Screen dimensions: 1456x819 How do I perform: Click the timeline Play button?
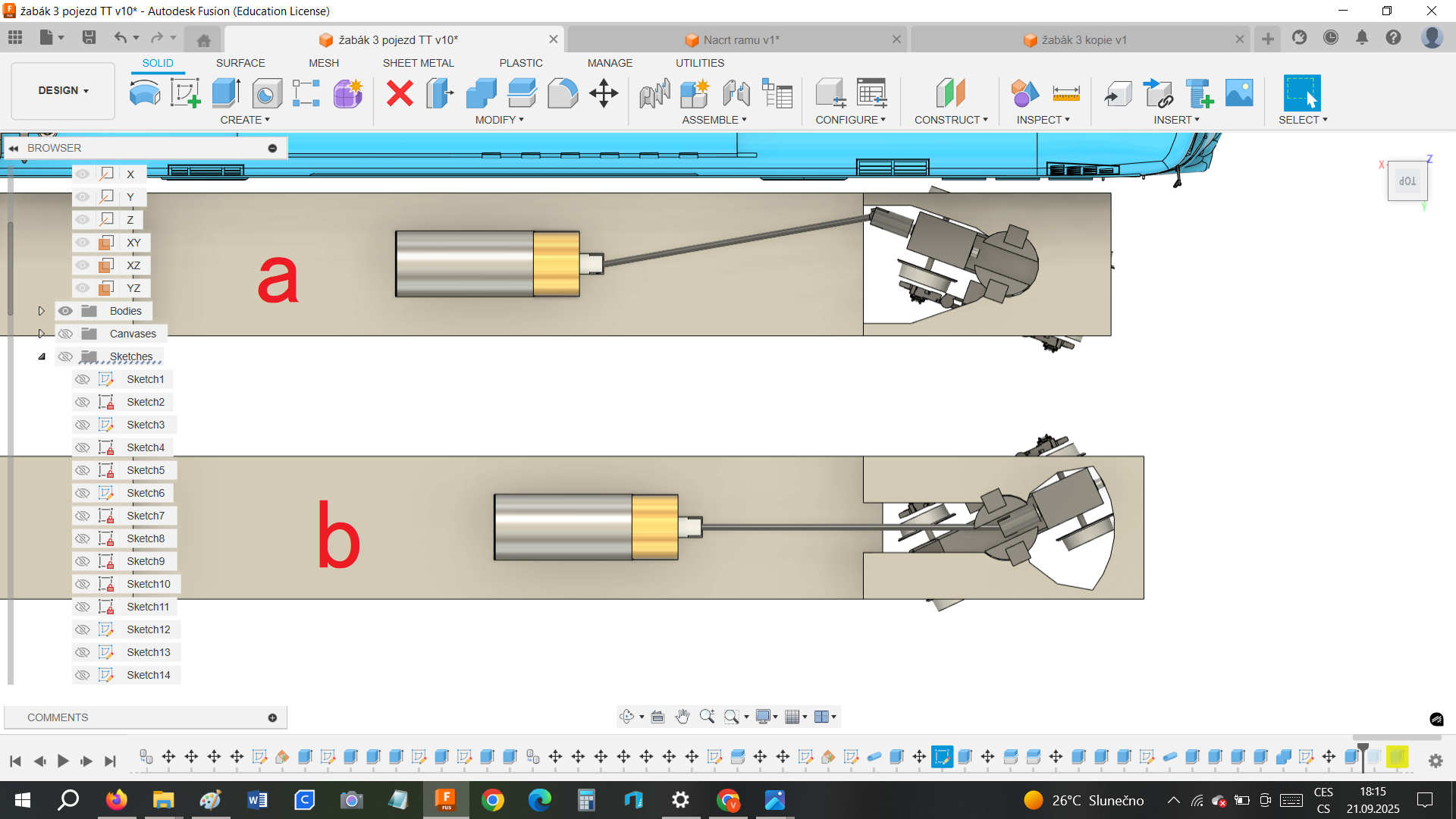tap(63, 761)
